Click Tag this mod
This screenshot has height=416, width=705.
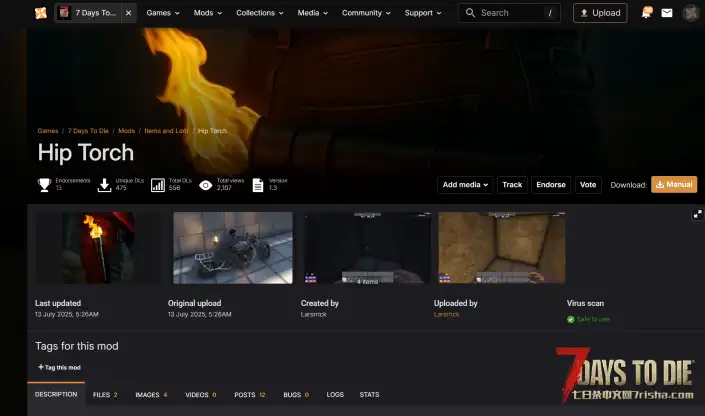click(59, 367)
